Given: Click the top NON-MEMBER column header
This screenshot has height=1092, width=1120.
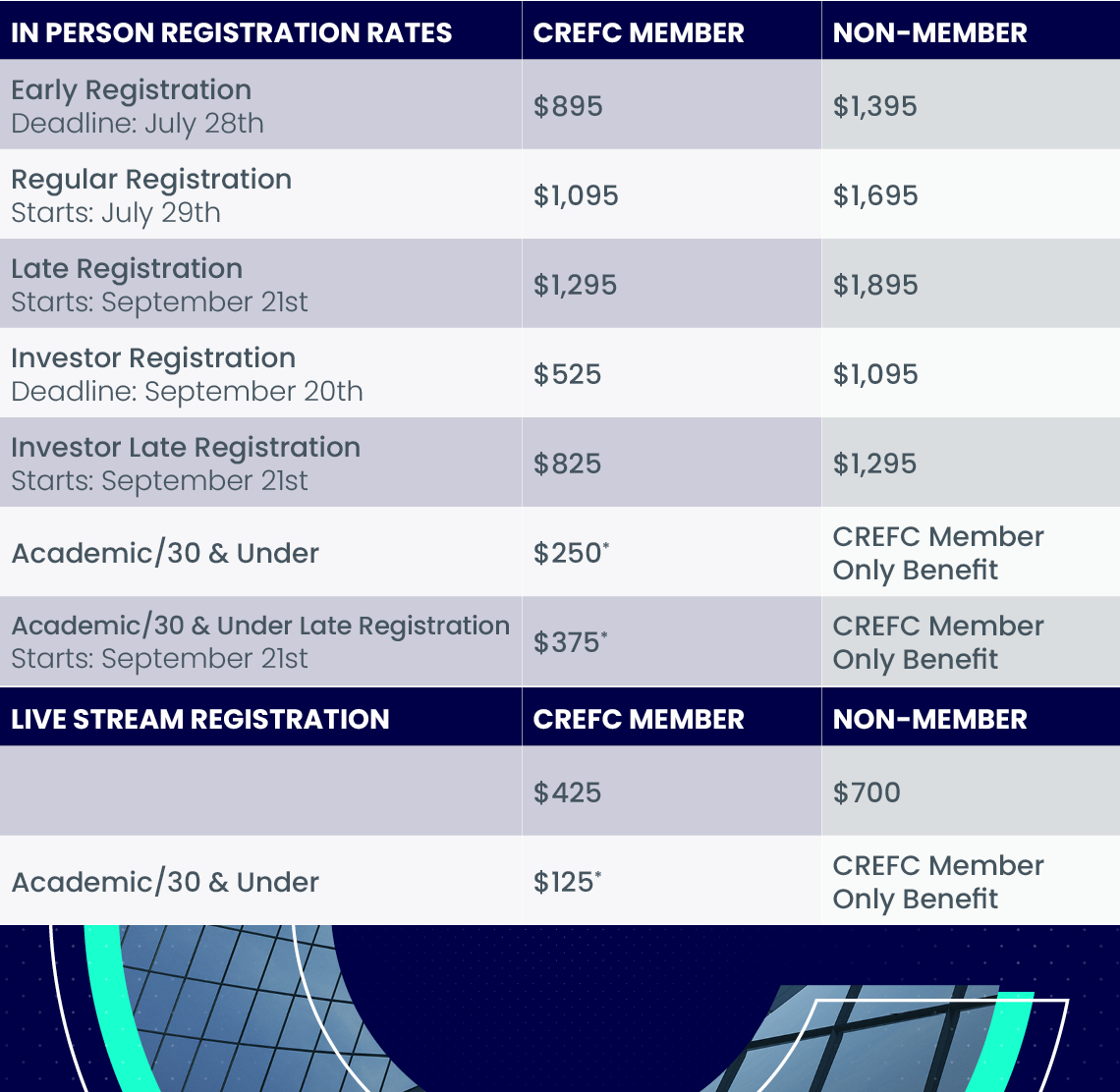Looking at the screenshot, I should [930, 32].
